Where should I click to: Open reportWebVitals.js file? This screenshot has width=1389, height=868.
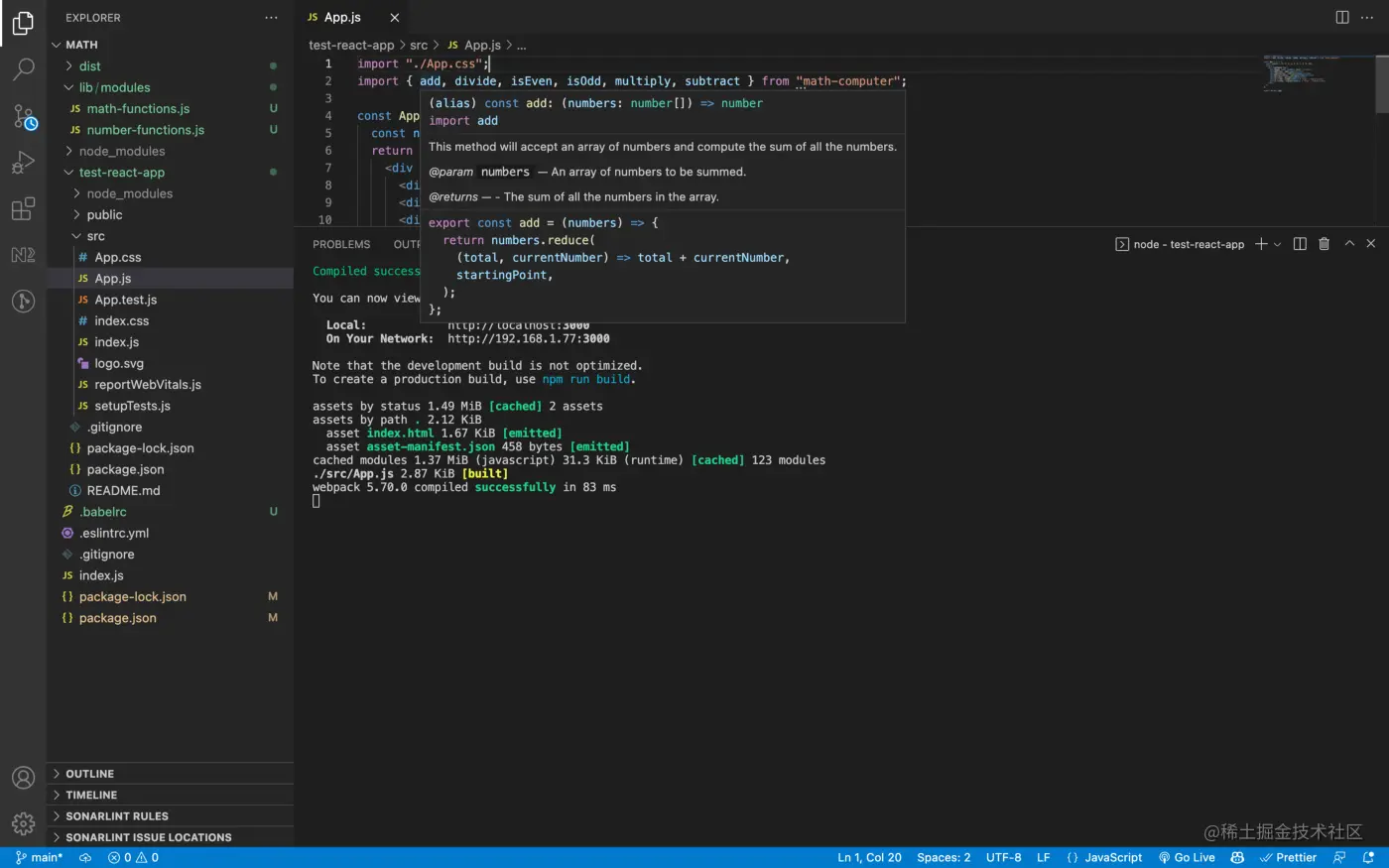170,385
